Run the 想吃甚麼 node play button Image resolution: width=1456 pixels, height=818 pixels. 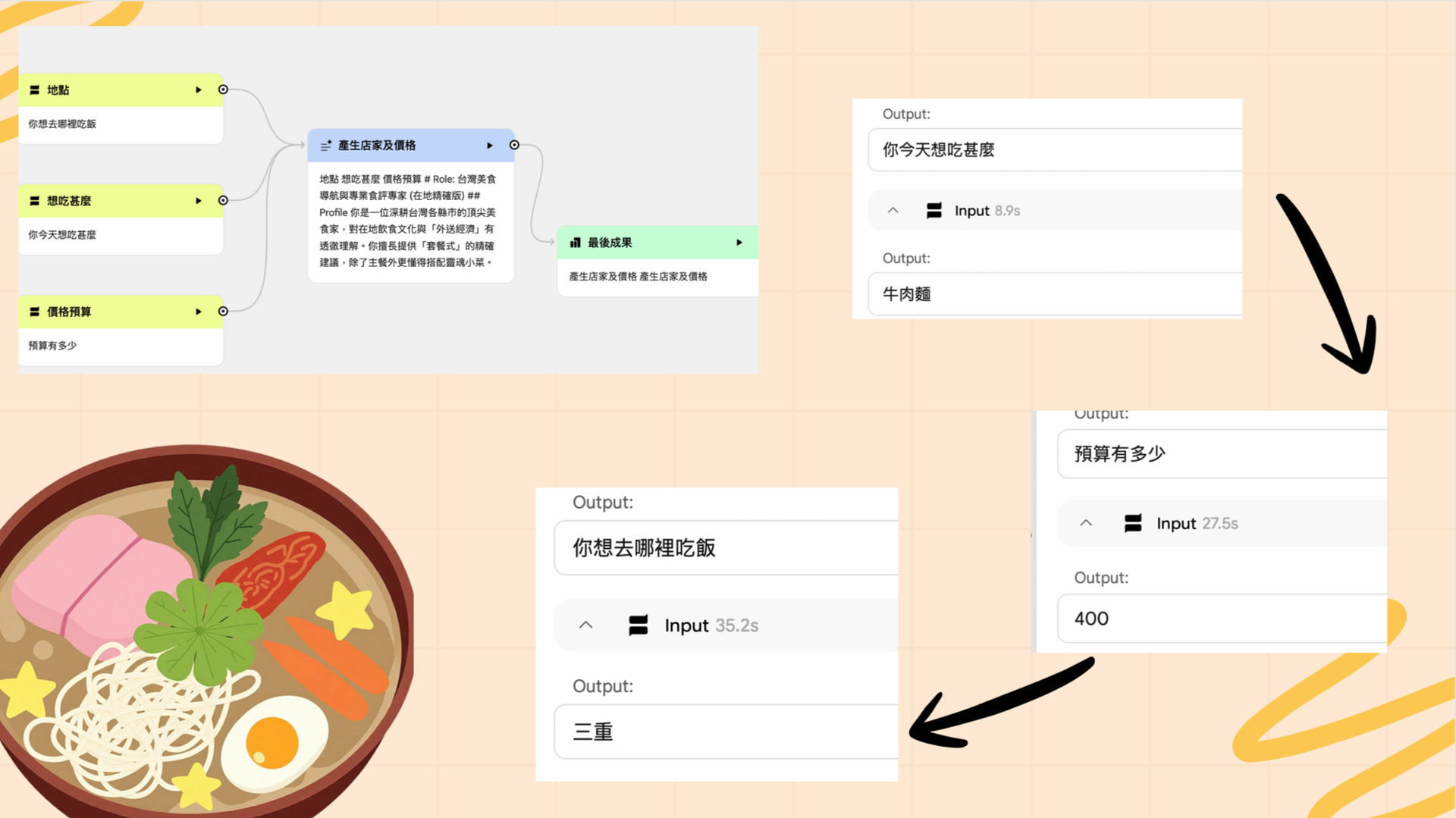199,201
